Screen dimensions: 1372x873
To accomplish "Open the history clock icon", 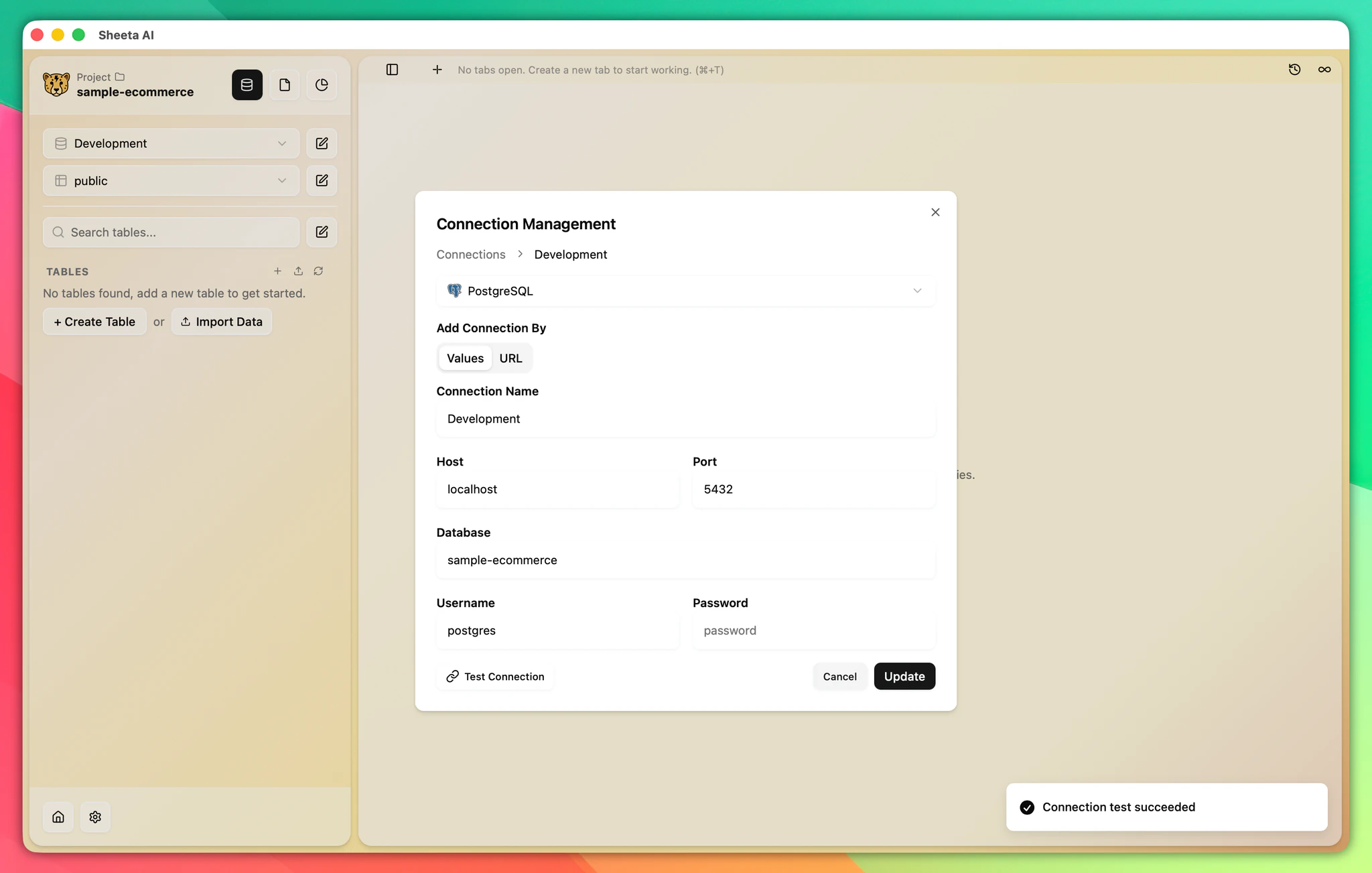I will 1294,70.
